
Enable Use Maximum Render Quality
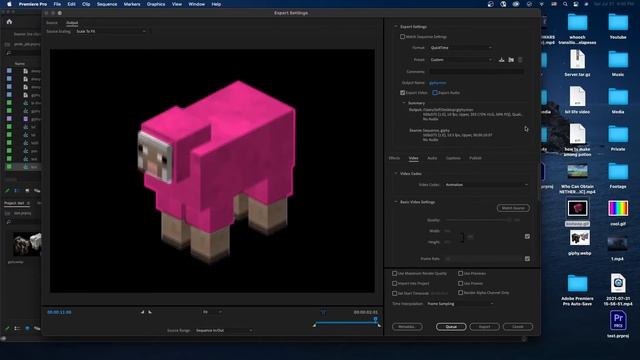(395, 273)
